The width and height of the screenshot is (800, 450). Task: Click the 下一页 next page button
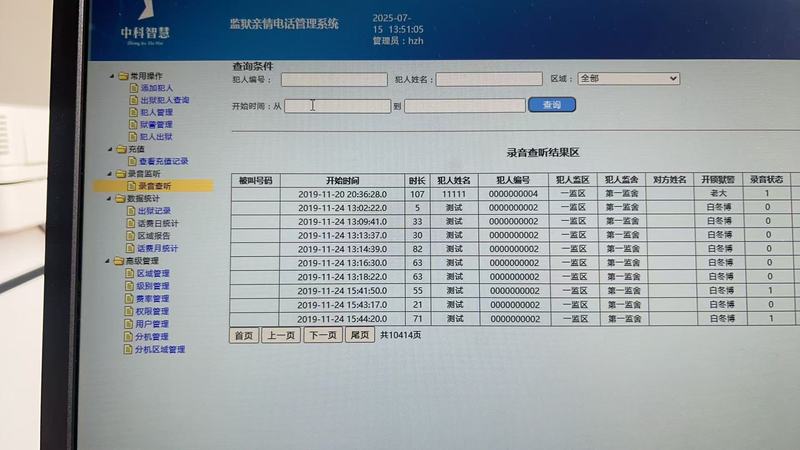(323, 335)
